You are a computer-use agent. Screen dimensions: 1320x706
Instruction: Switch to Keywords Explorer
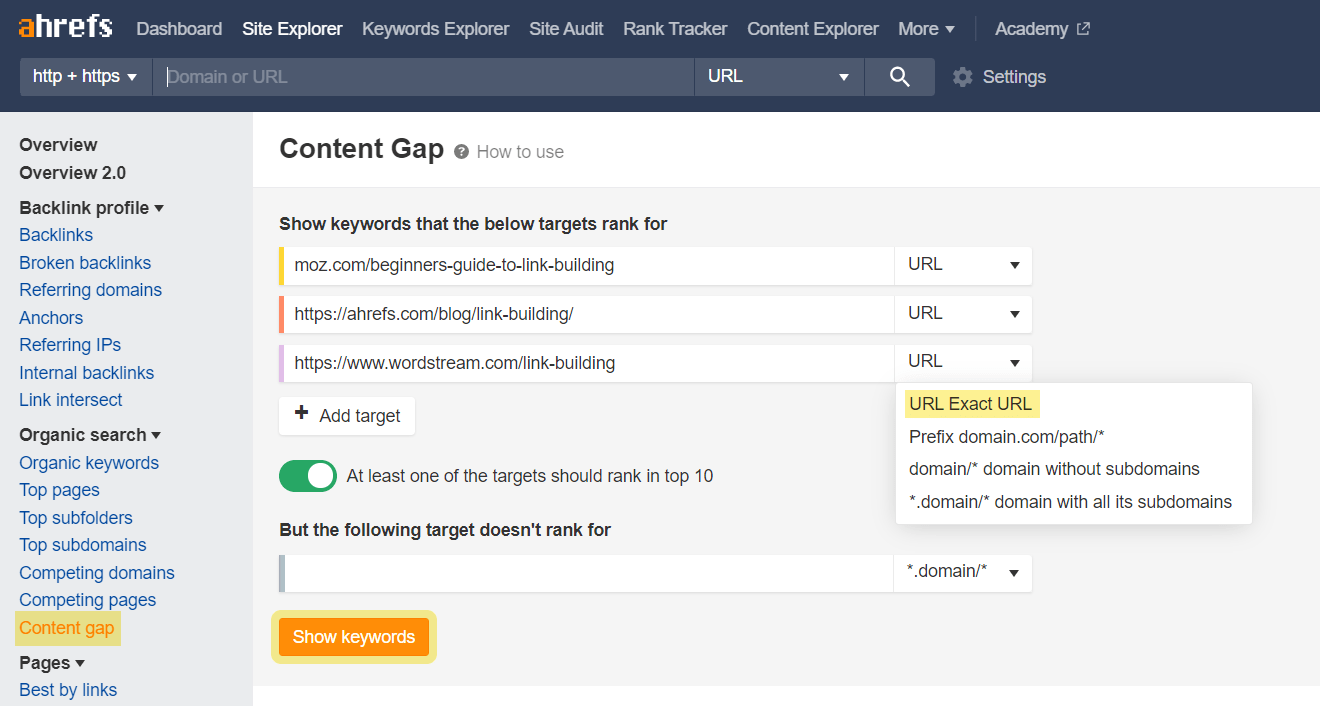click(x=435, y=28)
